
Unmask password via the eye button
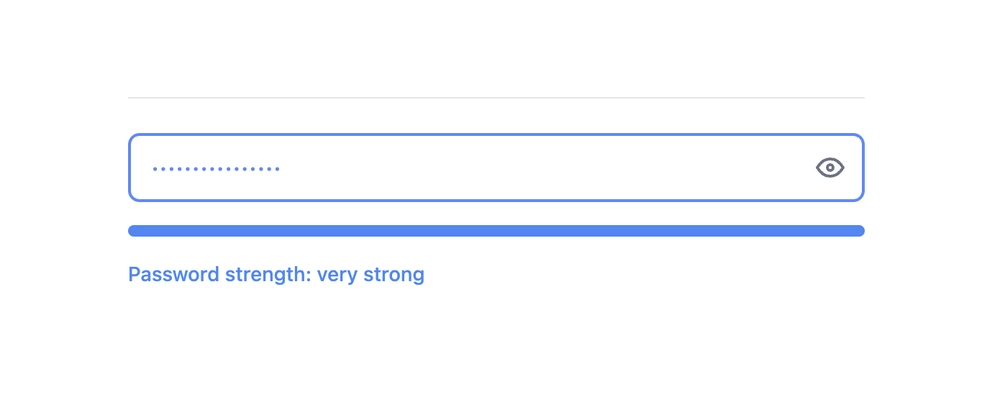pos(830,168)
